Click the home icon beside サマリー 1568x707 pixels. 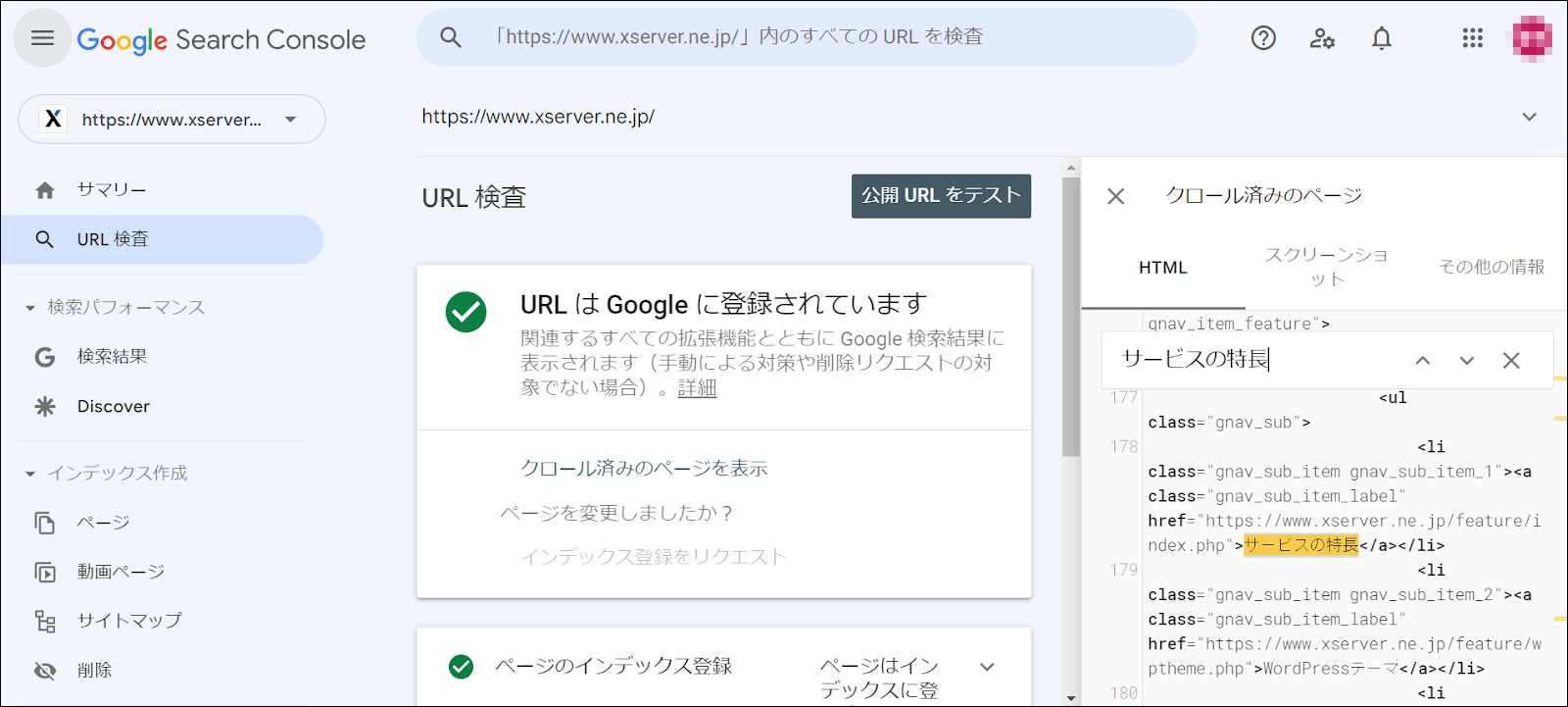pos(45,190)
